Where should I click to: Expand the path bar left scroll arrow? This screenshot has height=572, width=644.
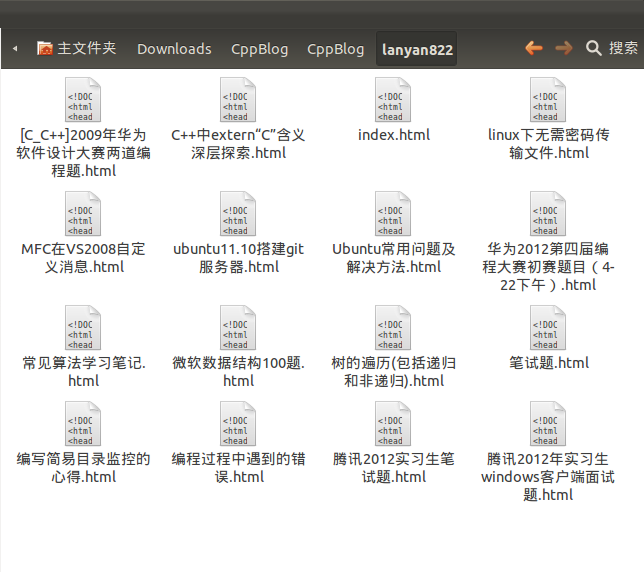coord(15,48)
